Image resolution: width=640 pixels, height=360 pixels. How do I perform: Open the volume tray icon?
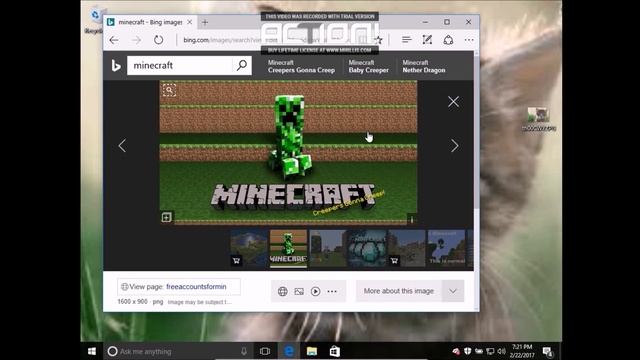coord(502,351)
